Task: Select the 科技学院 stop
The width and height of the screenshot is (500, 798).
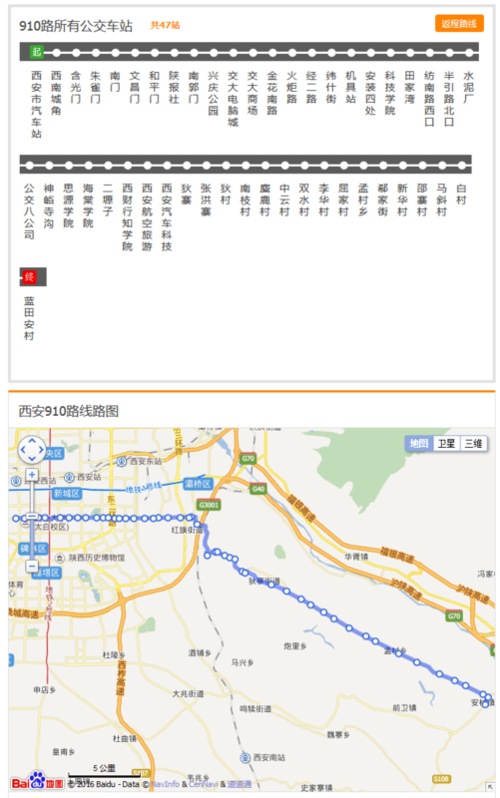Action: pyautogui.click(x=390, y=93)
